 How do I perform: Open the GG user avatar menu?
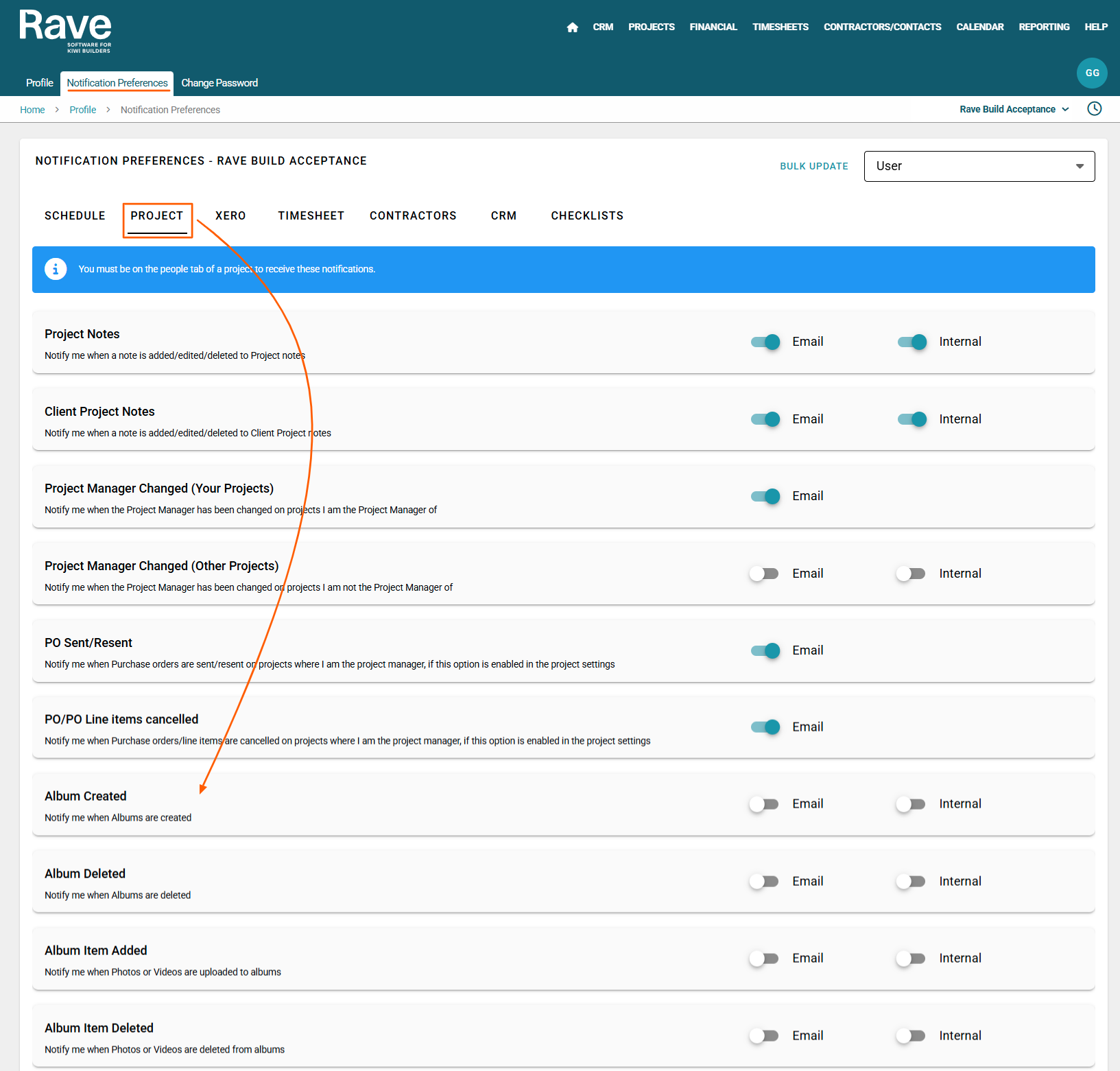(1092, 73)
